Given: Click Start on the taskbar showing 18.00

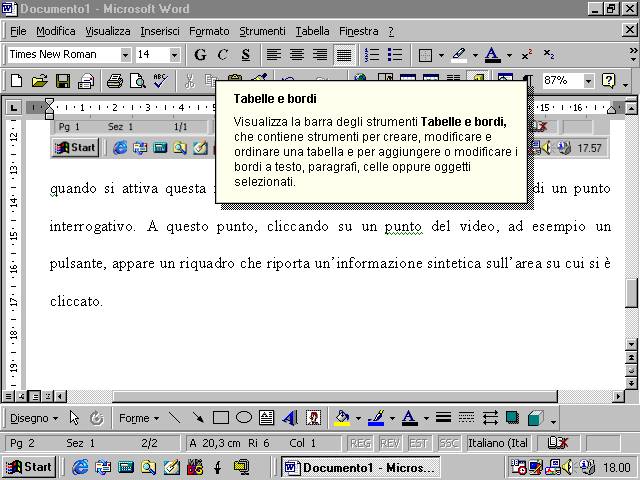Looking at the screenshot, I should (x=29, y=467).
